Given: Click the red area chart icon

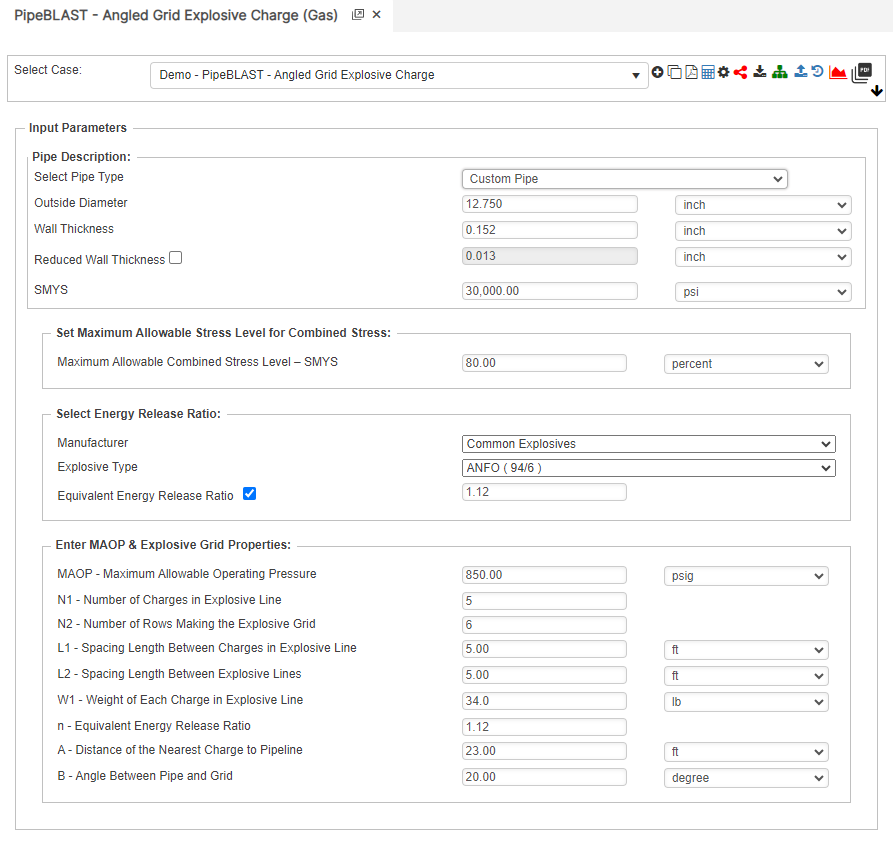Looking at the screenshot, I should [x=838, y=72].
